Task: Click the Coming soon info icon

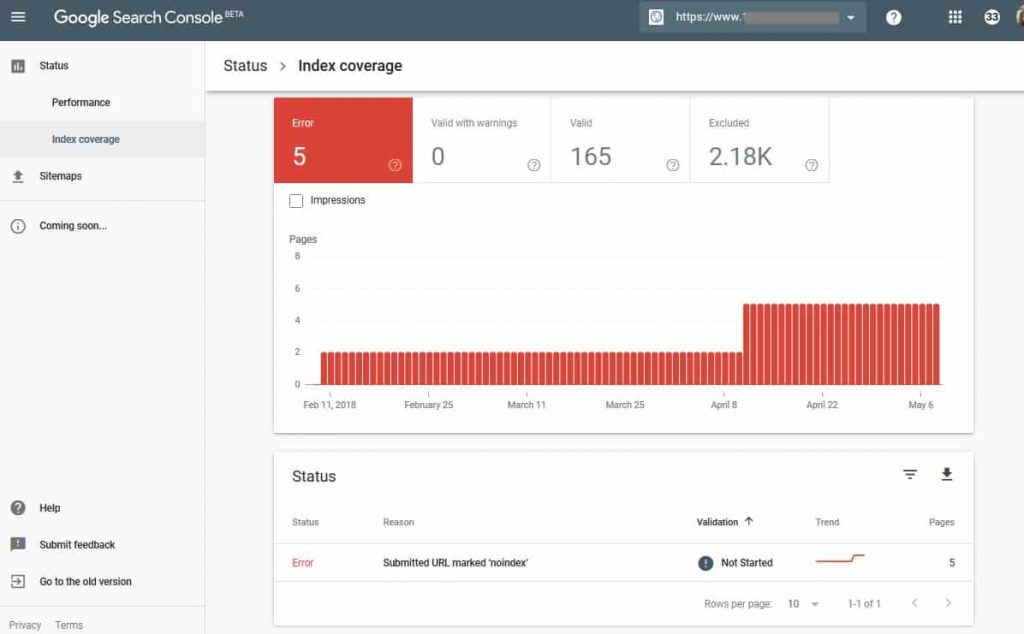Action: tap(20, 225)
